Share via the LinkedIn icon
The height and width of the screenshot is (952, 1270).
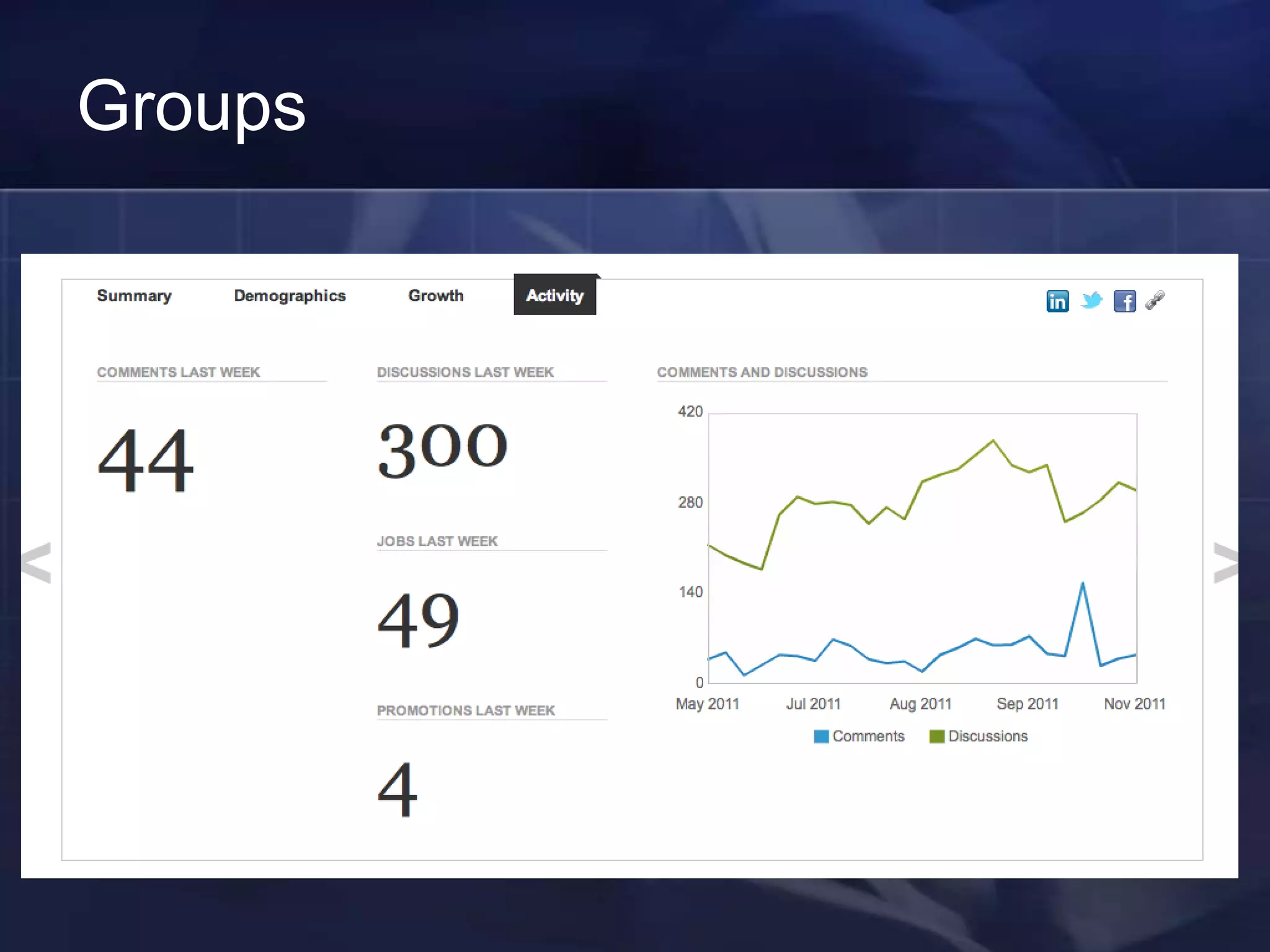pos(1057,301)
